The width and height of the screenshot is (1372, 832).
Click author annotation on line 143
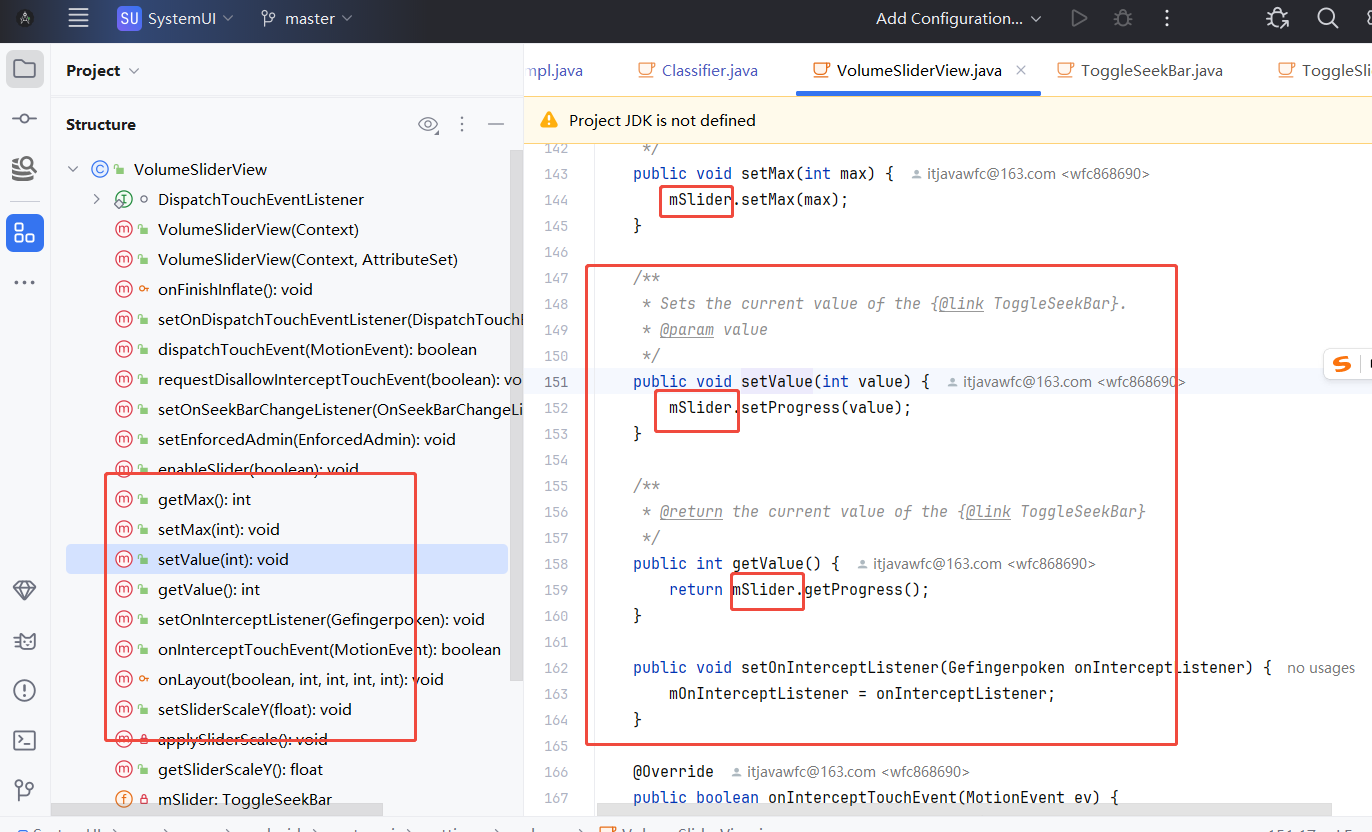1031,173
